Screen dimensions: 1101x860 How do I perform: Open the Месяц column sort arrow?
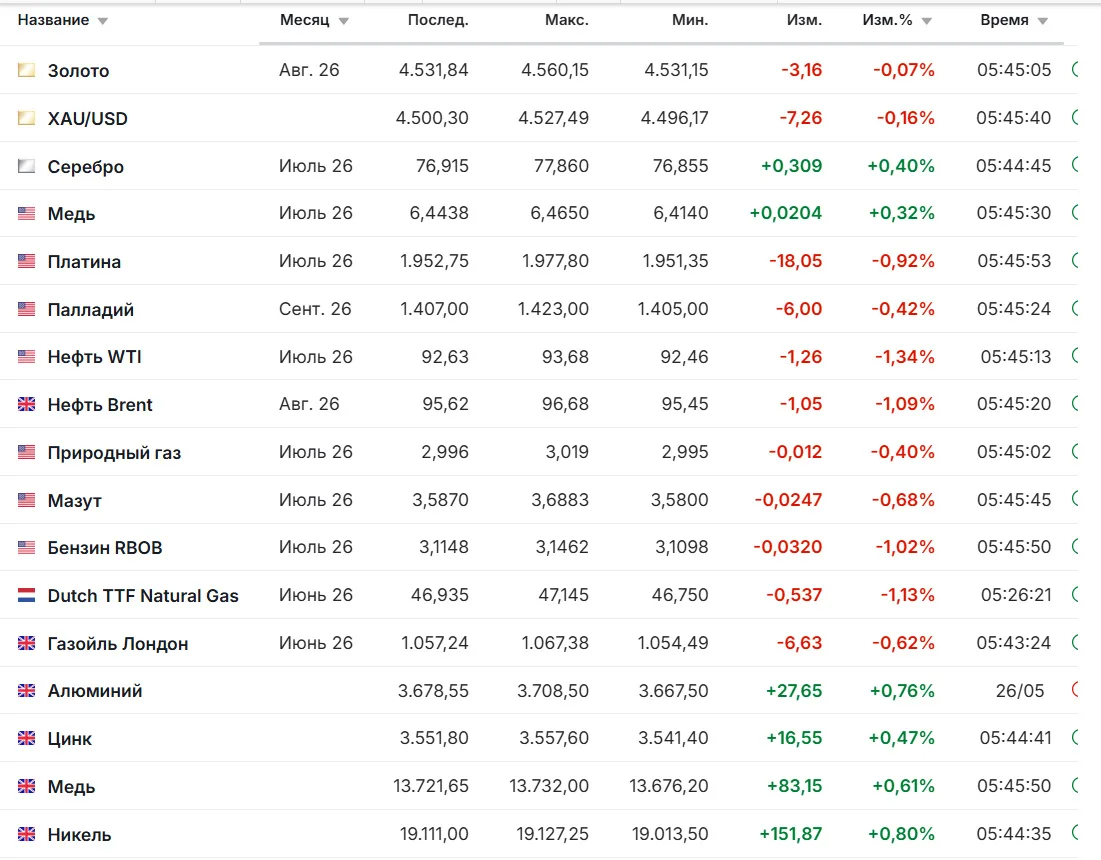point(343,21)
